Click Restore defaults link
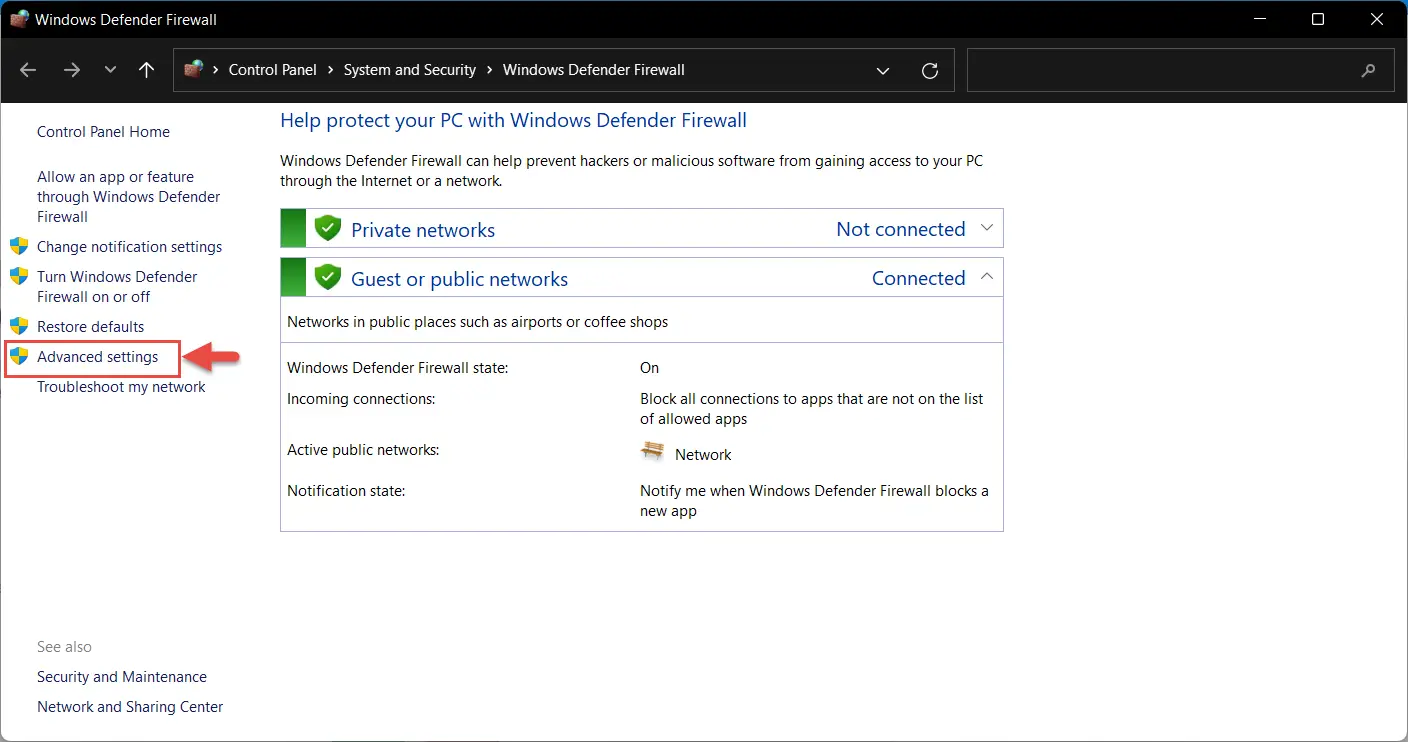Image resolution: width=1408 pixels, height=742 pixels. [x=90, y=327]
